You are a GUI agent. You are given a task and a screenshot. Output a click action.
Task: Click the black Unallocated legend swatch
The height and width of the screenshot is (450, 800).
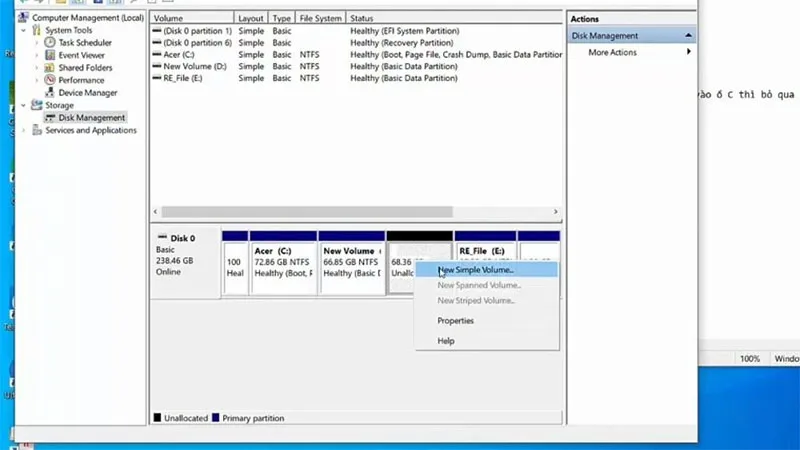pyautogui.click(x=157, y=417)
